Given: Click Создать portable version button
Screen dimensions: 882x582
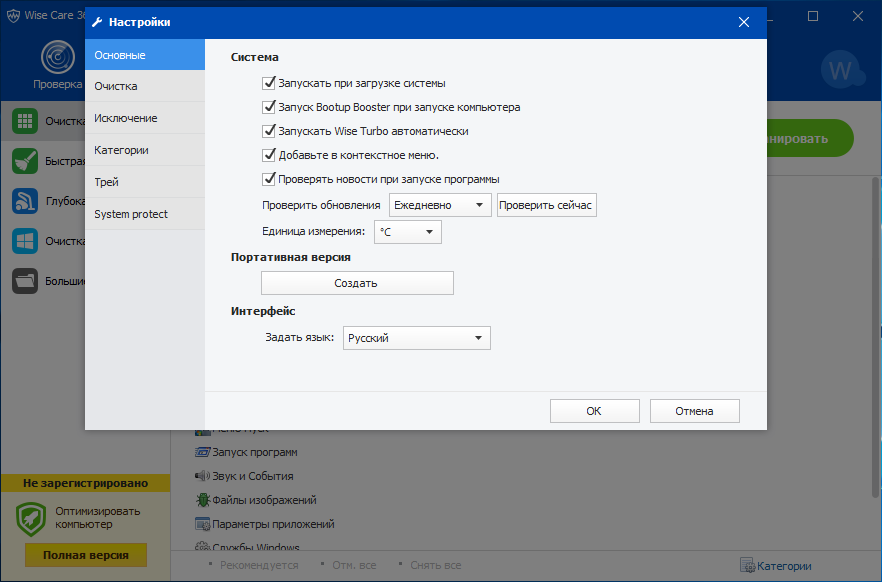Looking at the screenshot, I should point(357,283).
